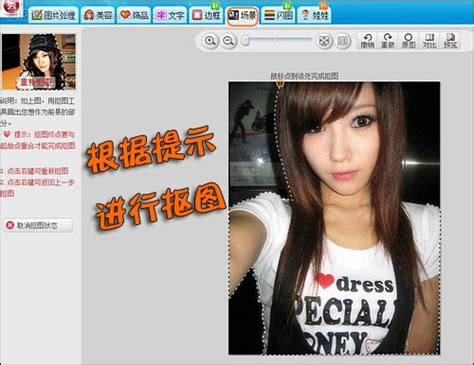
Task: Click the cutout example thumbnail
Action: click(x=39, y=62)
